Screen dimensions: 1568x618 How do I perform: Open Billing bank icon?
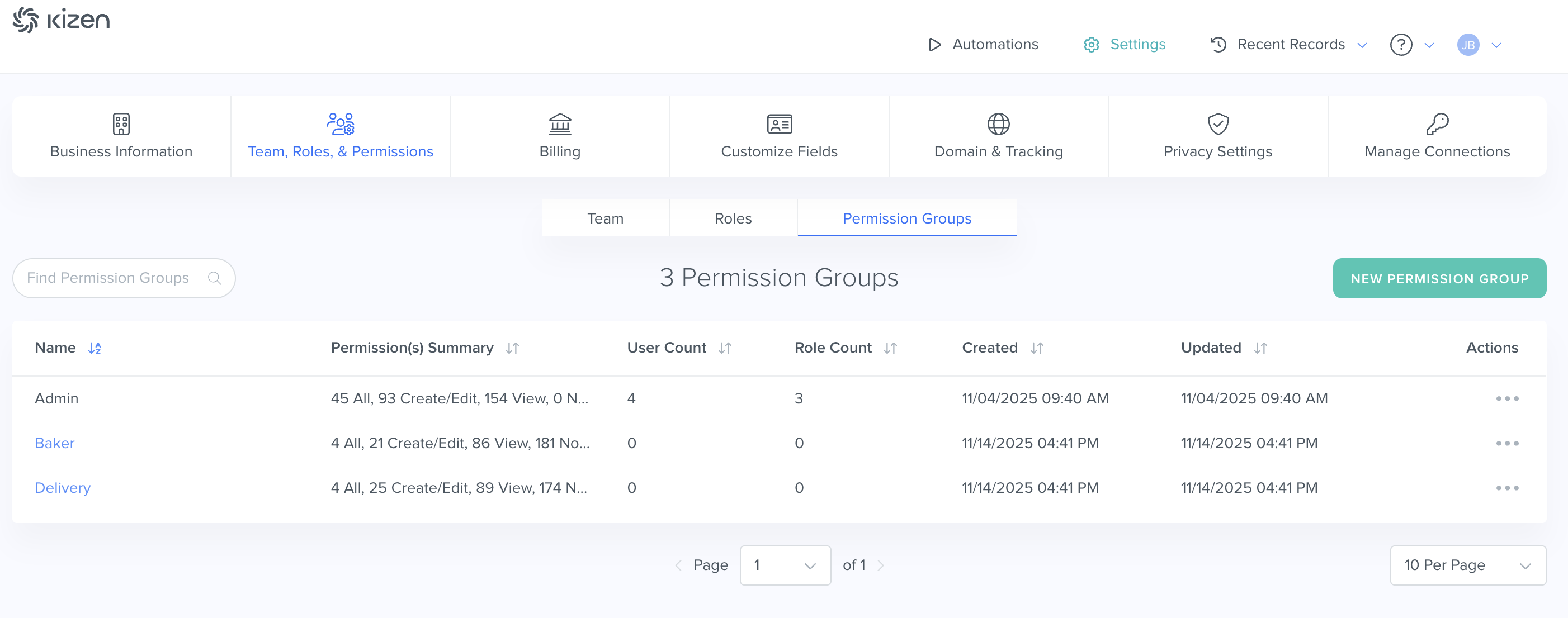tap(559, 124)
